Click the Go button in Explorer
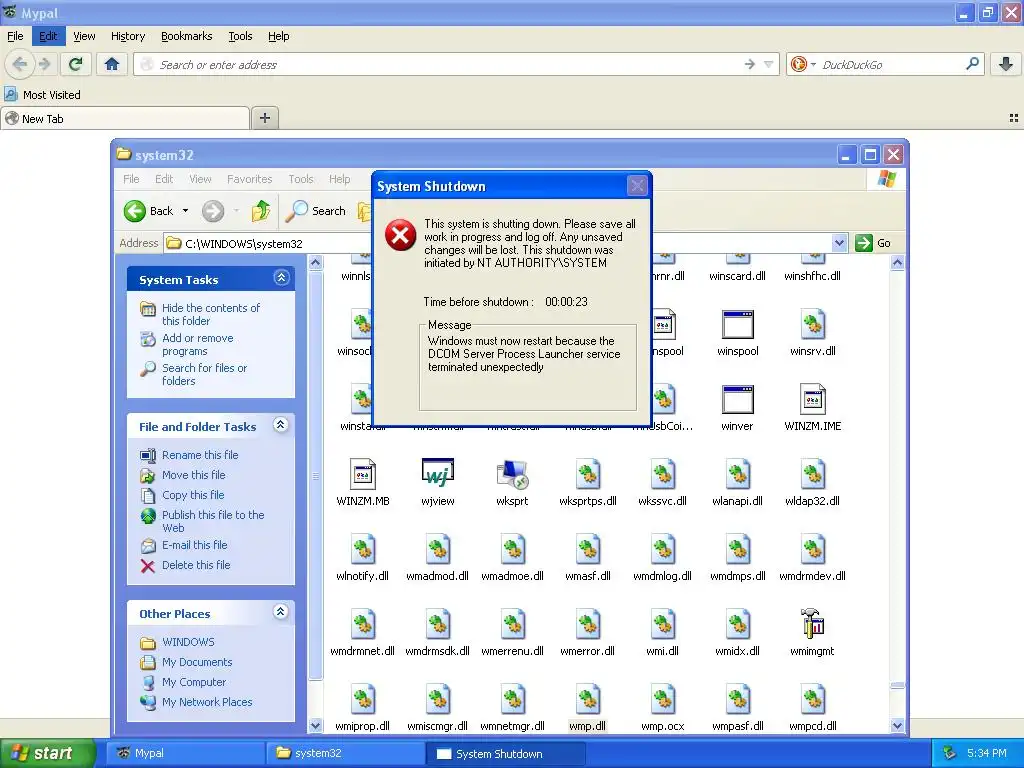 [x=873, y=243]
